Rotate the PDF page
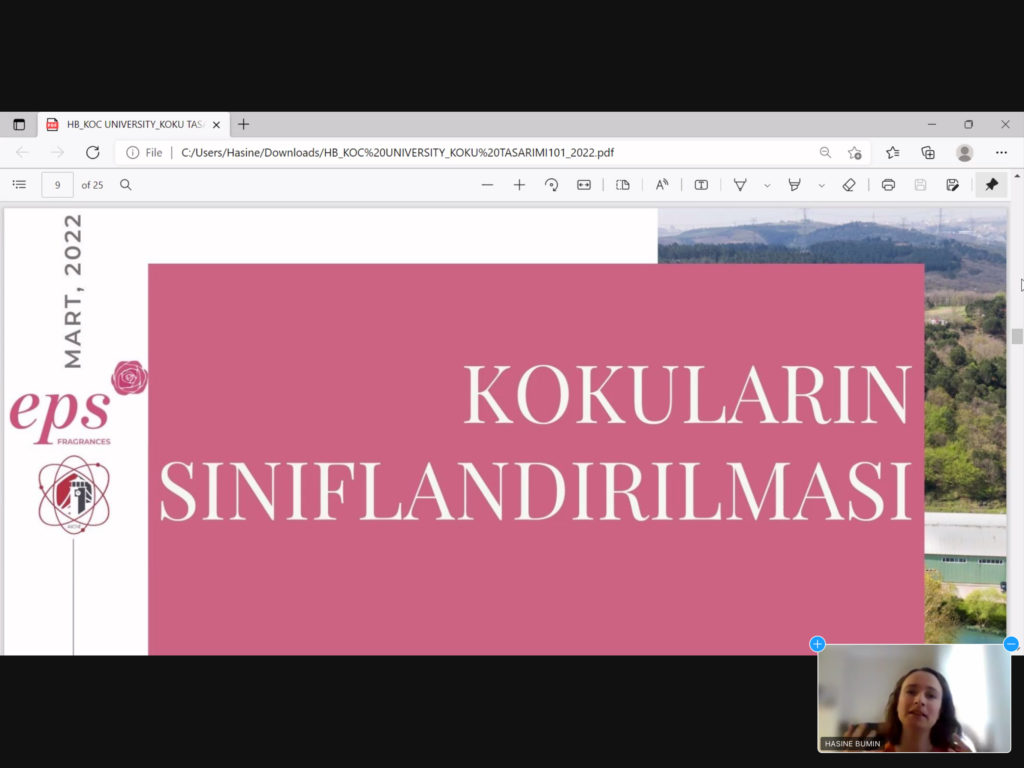This screenshot has height=768, width=1024. coord(551,185)
